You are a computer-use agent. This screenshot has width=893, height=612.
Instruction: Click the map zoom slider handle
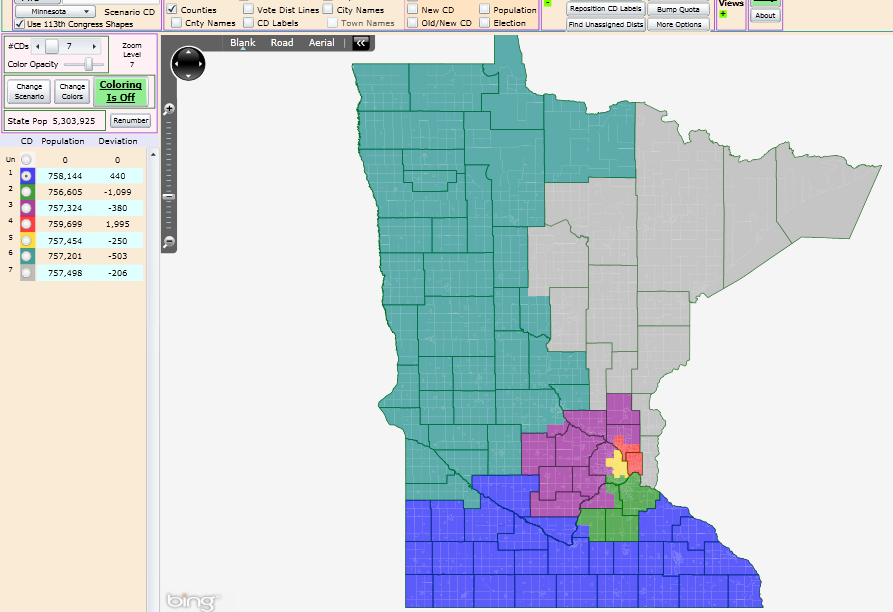click(x=169, y=197)
